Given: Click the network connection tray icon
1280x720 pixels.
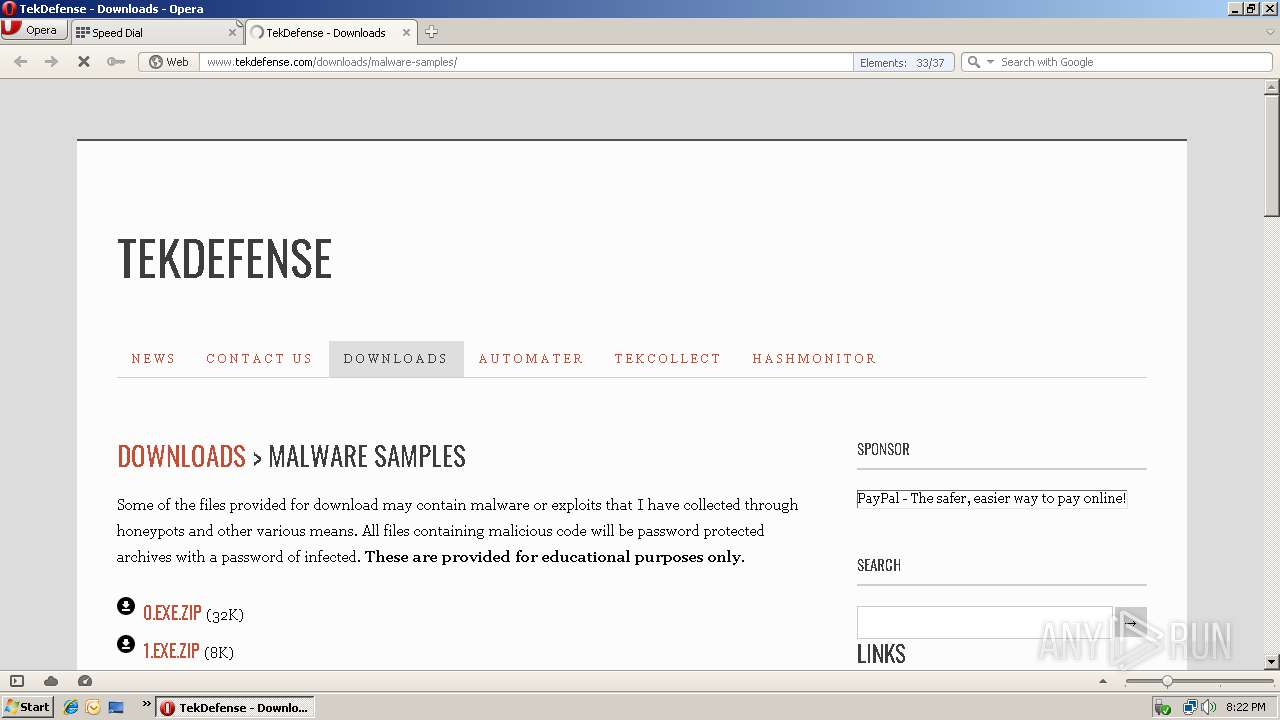Looking at the screenshot, I should tap(1190, 707).
